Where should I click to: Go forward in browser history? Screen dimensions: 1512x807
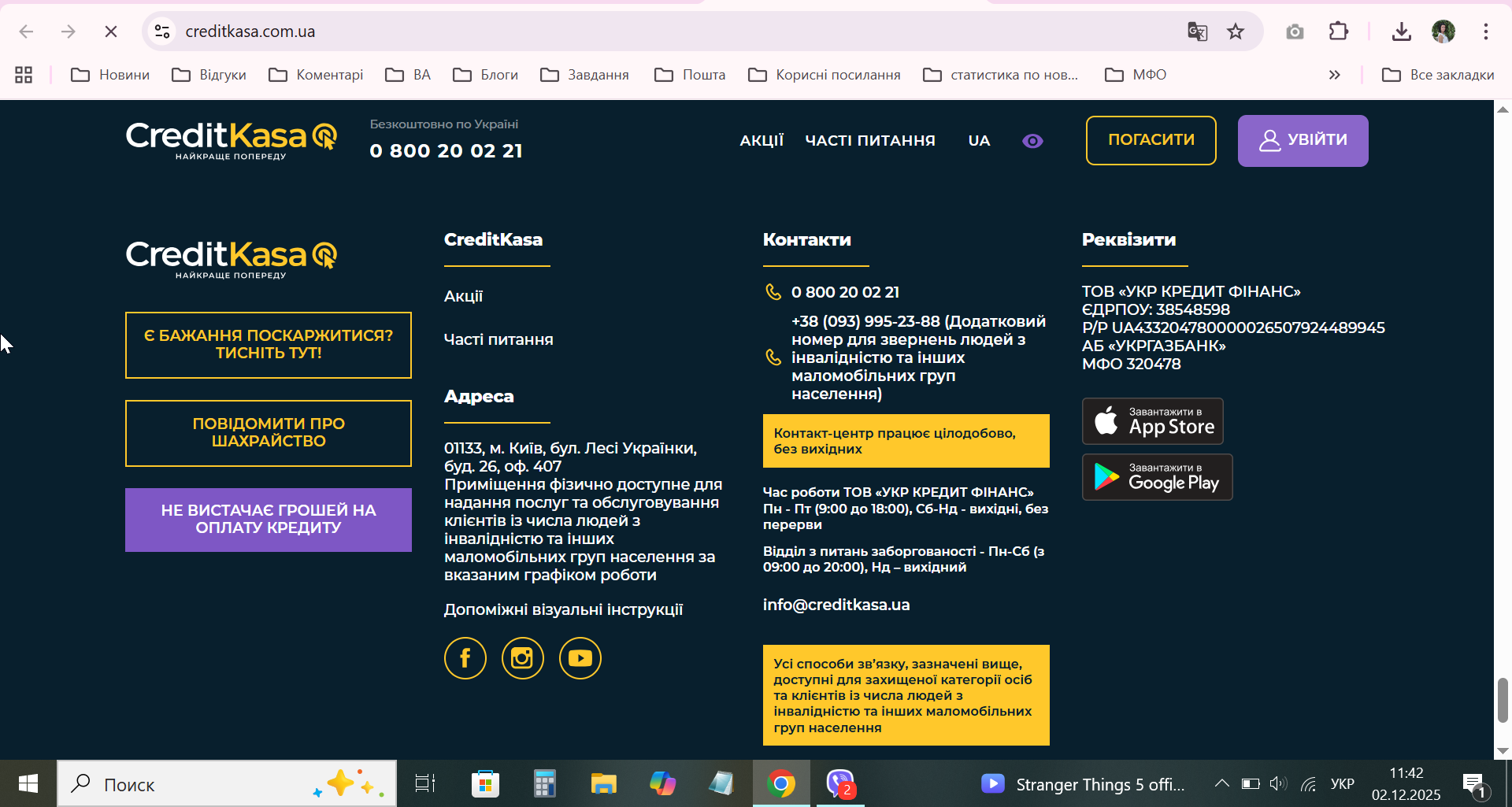69,31
